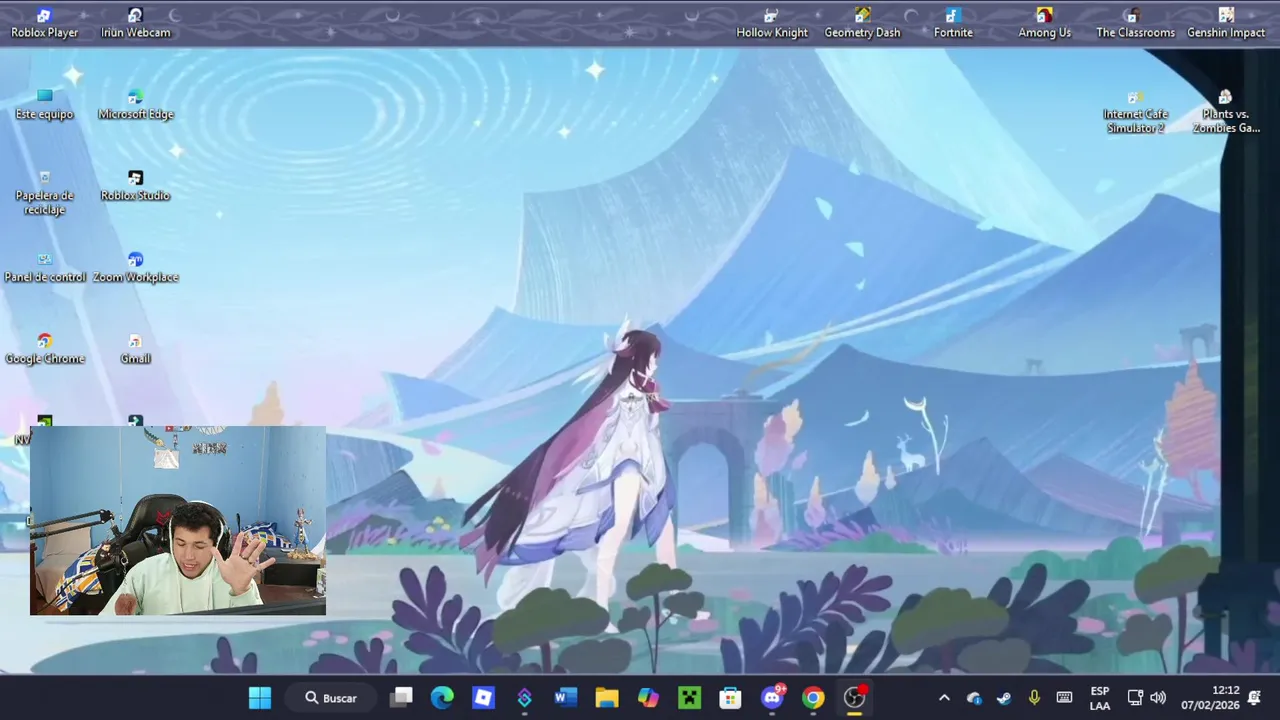Open Copilot from the taskbar
The height and width of the screenshot is (720, 1280).
coord(648,698)
